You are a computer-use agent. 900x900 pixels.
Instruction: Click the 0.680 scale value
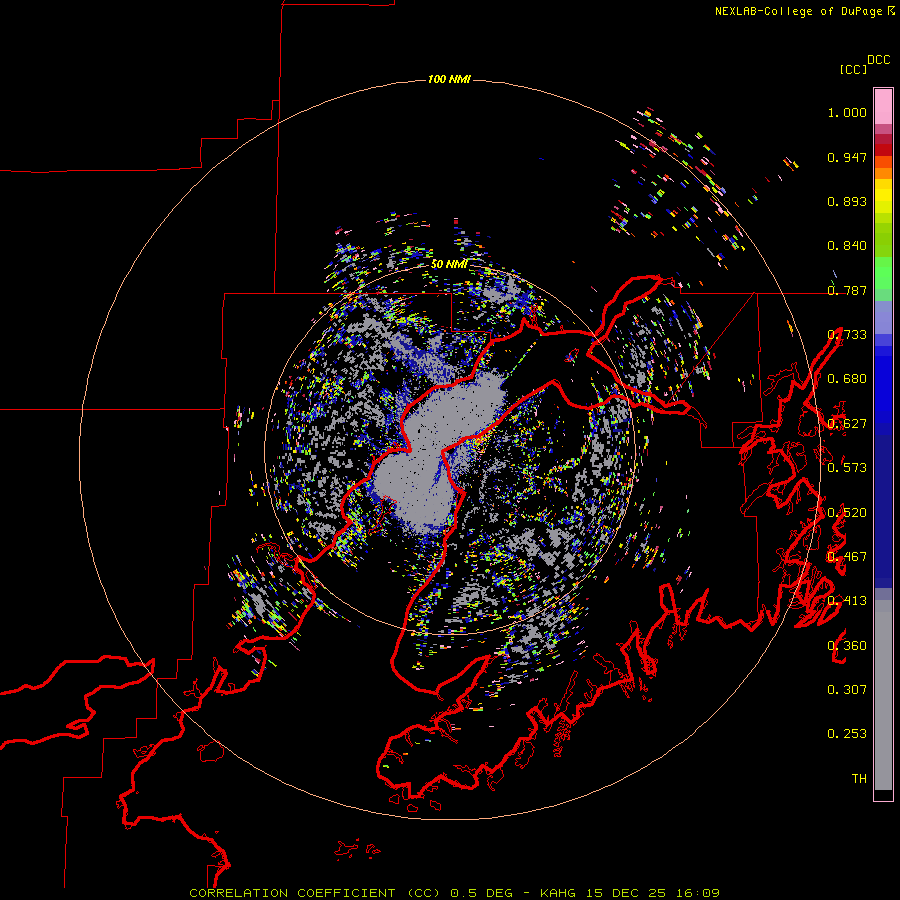point(847,379)
